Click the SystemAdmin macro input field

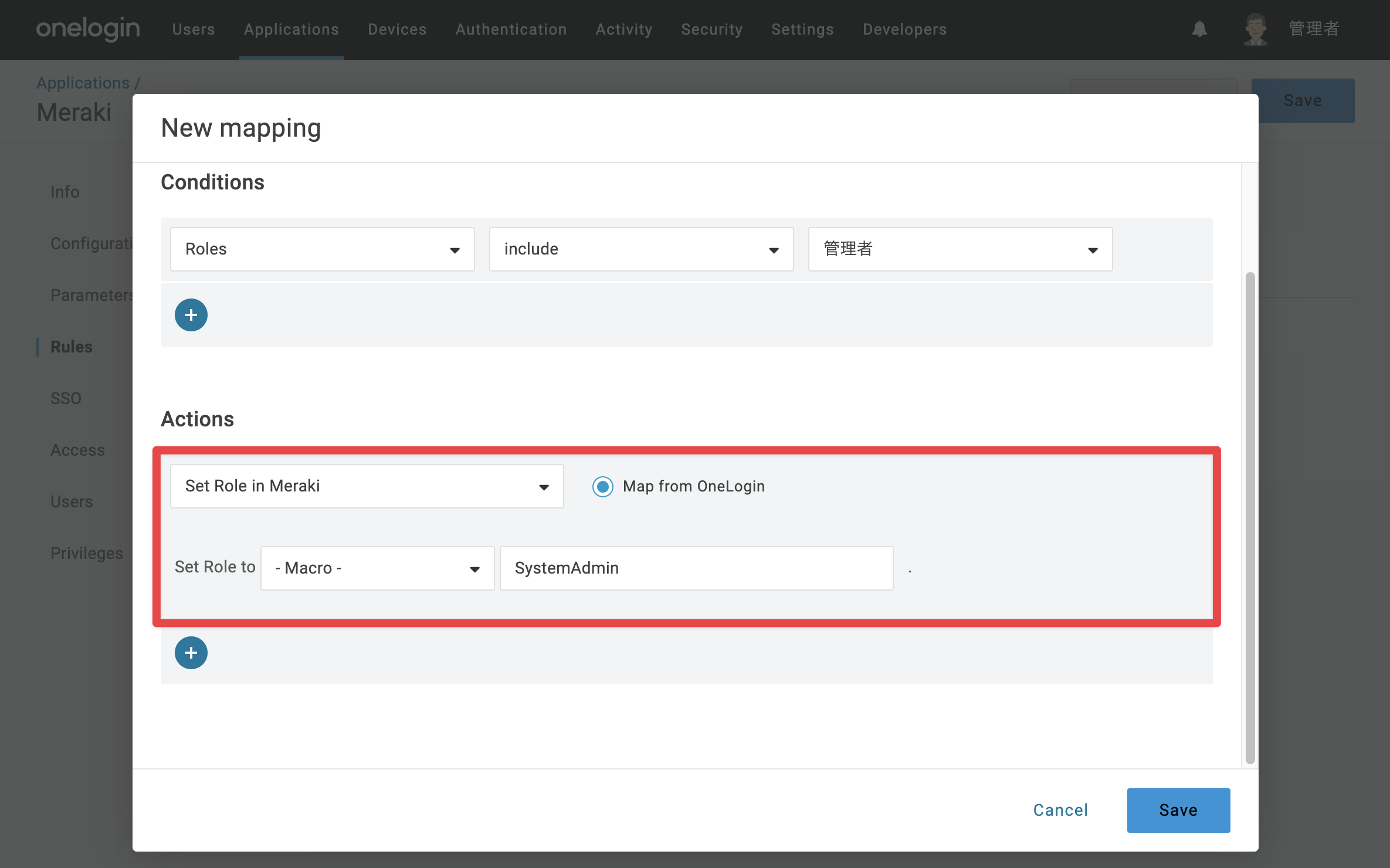pyautogui.click(x=697, y=568)
